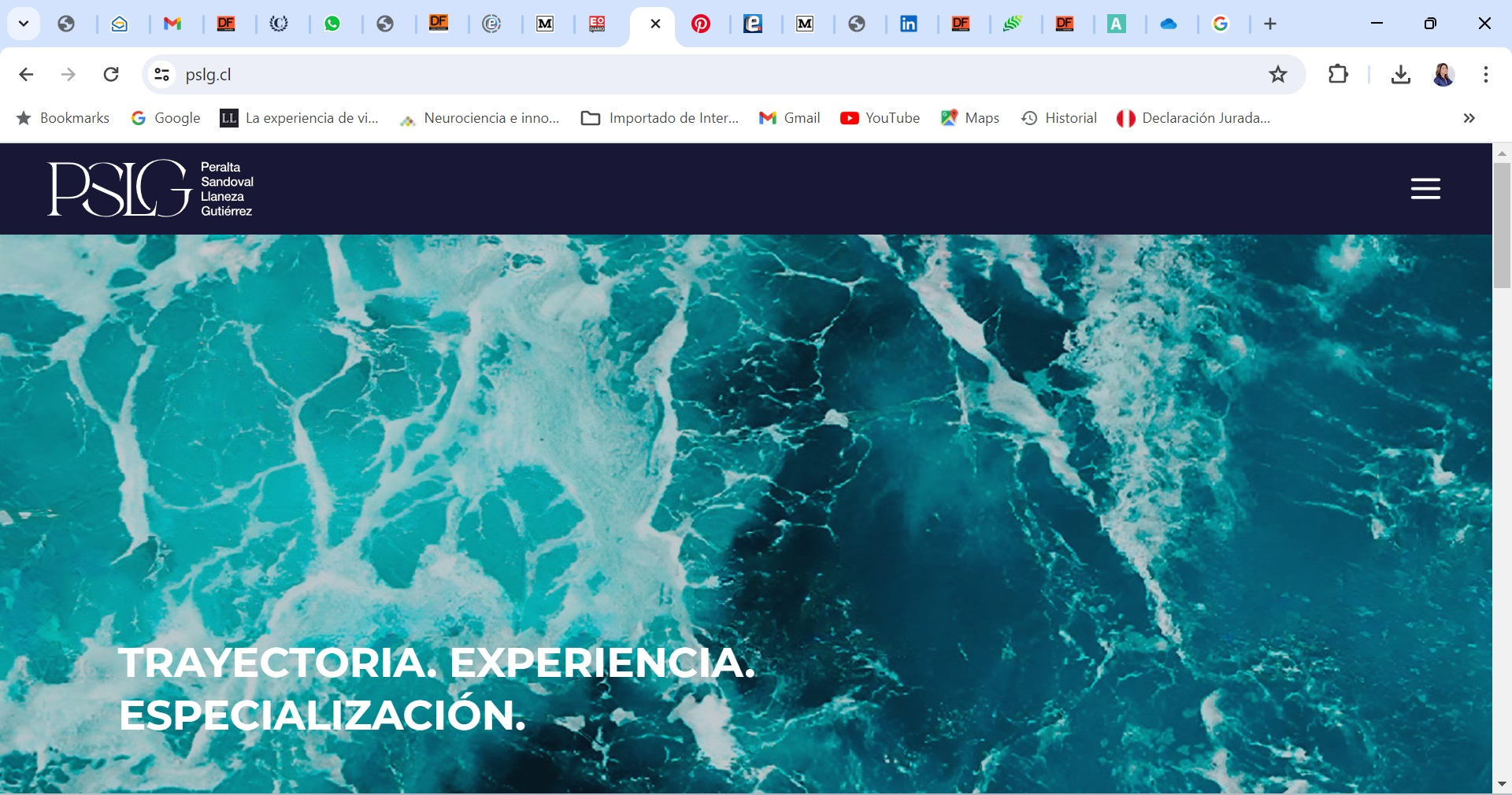Open the hamburger menu on PSLG site
This screenshot has width=1512, height=795.
[x=1425, y=189]
